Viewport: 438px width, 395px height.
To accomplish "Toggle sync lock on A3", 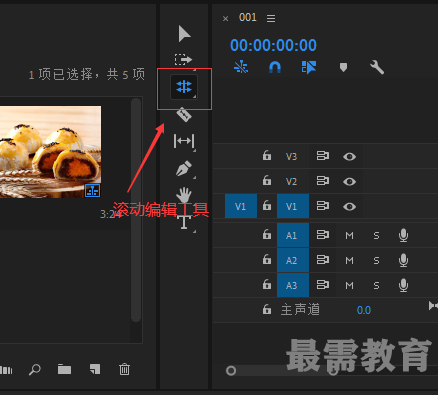I will click(x=323, y=285).
